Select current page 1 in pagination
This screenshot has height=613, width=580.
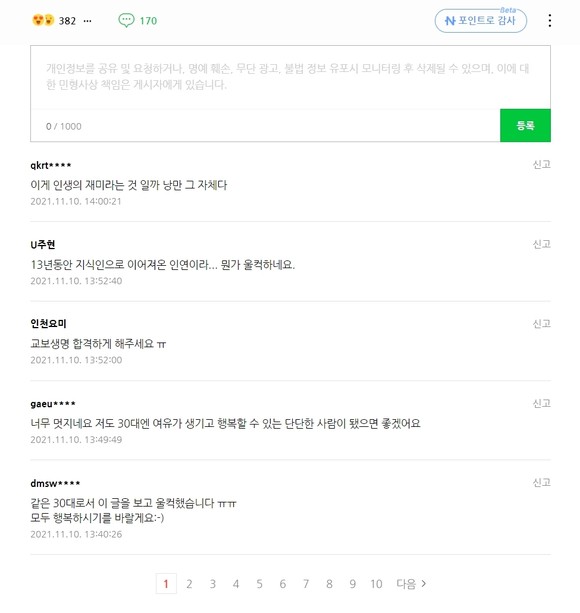click(166, 584)
